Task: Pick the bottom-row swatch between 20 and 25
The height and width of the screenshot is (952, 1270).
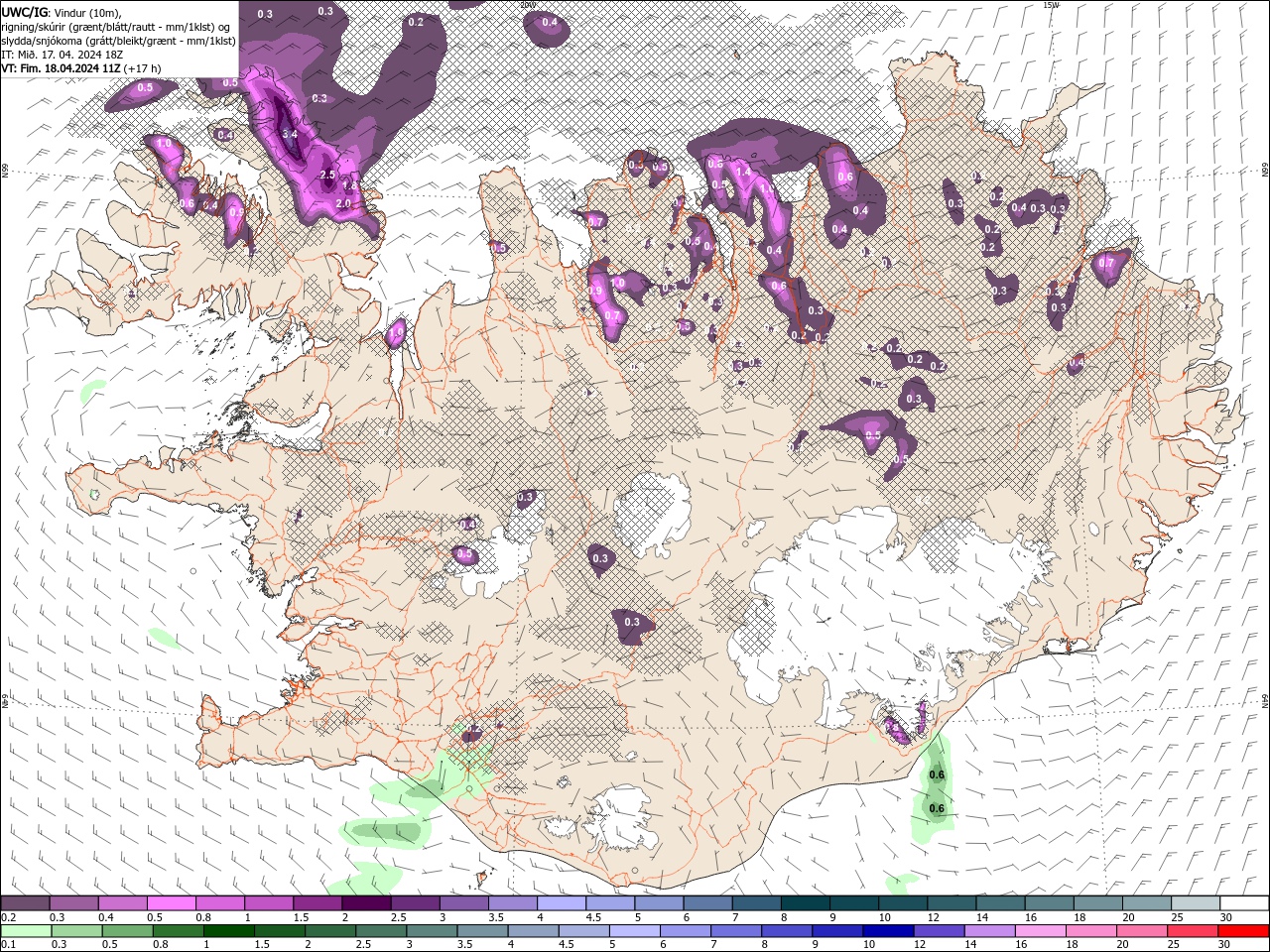Action: [x=1143, y=931]
